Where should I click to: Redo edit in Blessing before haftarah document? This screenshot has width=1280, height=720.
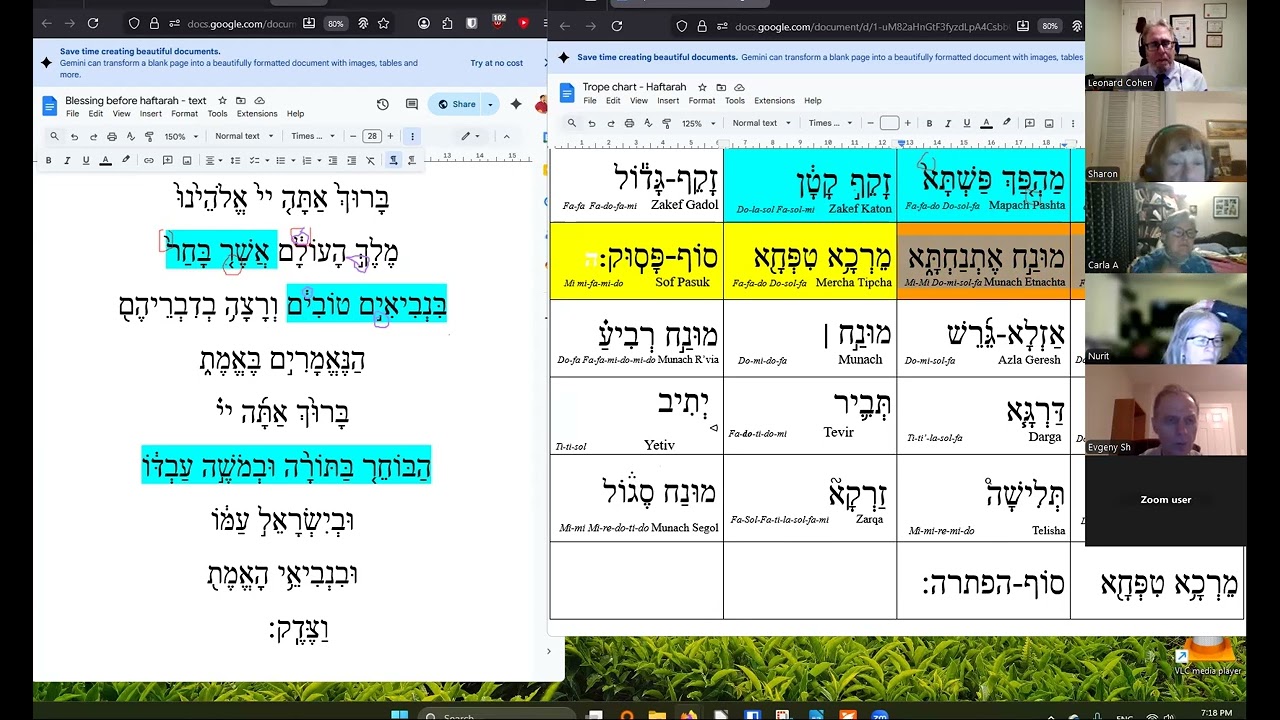93,136
